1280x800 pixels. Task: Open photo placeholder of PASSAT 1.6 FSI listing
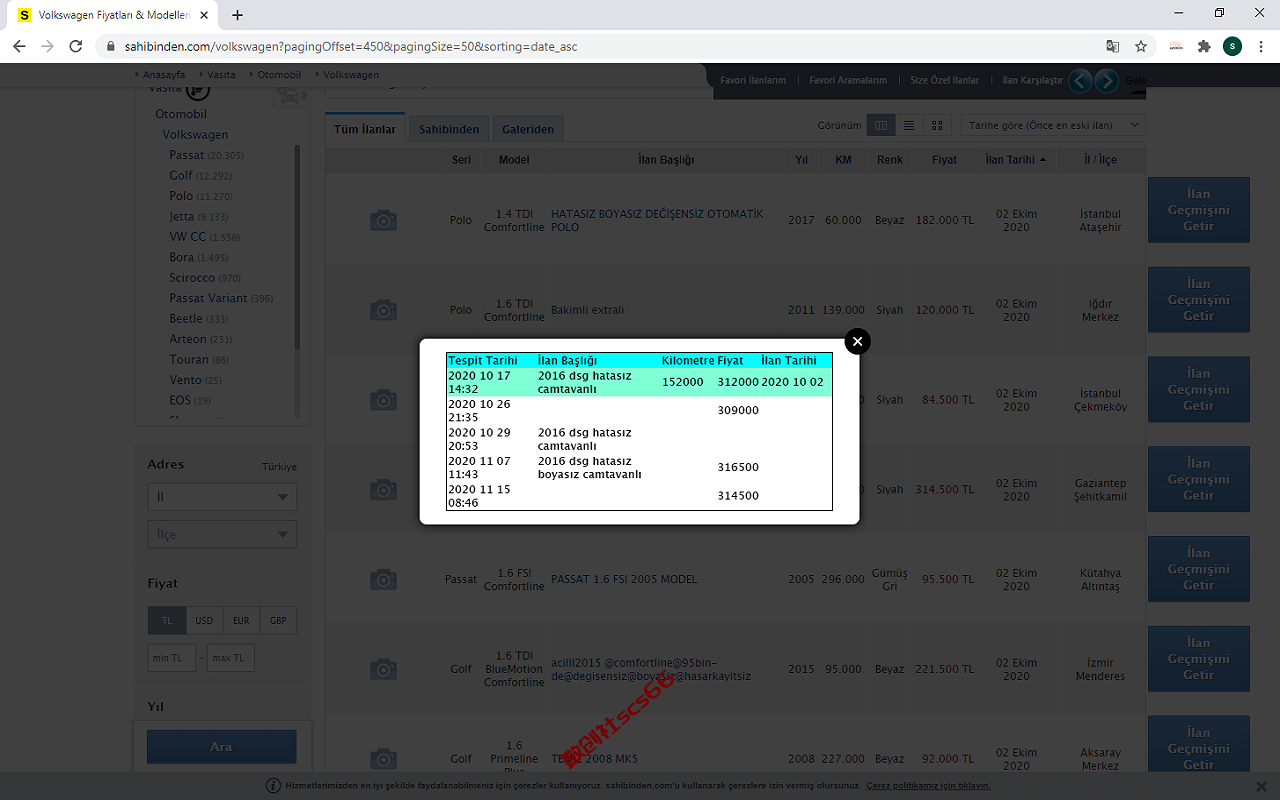(383, 579)
